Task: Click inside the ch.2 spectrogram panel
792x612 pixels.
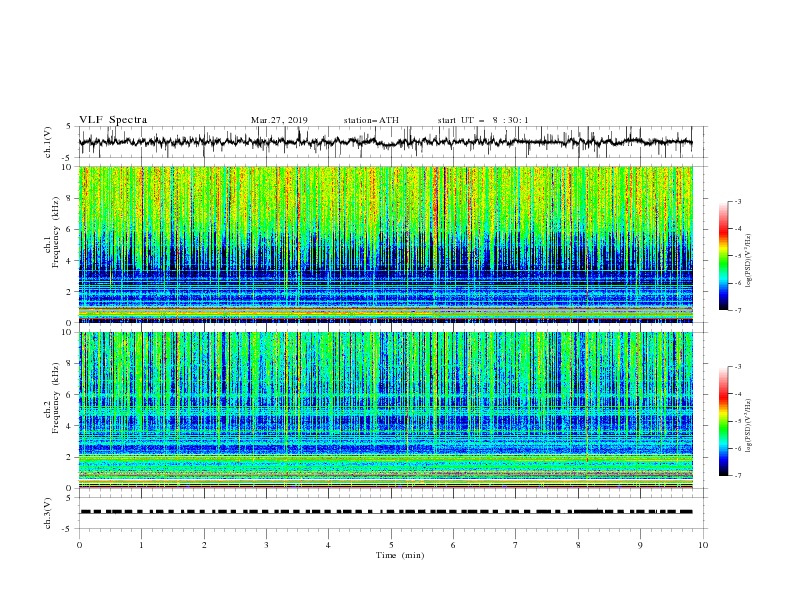Action: [385, 410]
